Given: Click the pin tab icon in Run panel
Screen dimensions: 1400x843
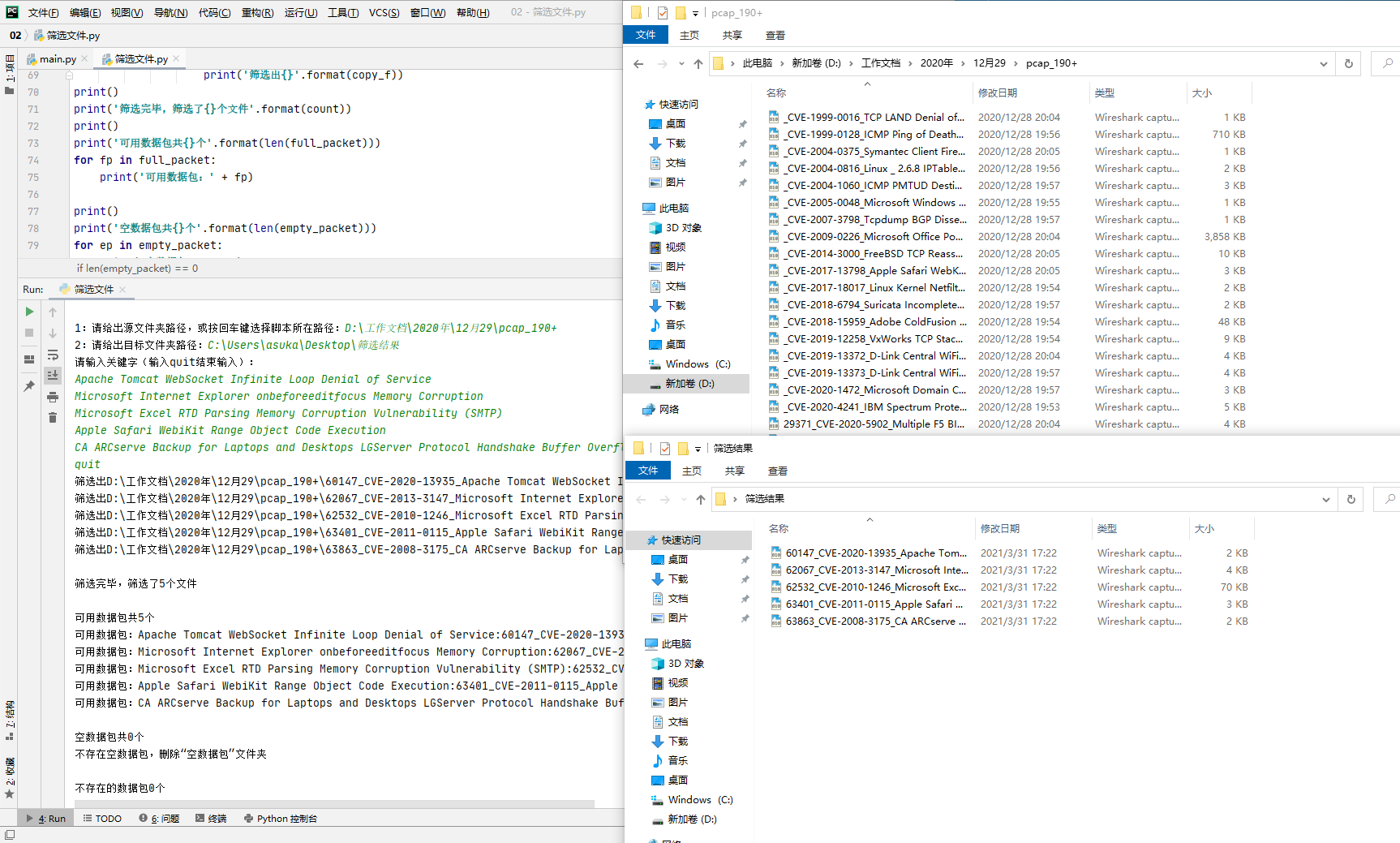Looking at the screenshot, I should (x=29, y=386).
